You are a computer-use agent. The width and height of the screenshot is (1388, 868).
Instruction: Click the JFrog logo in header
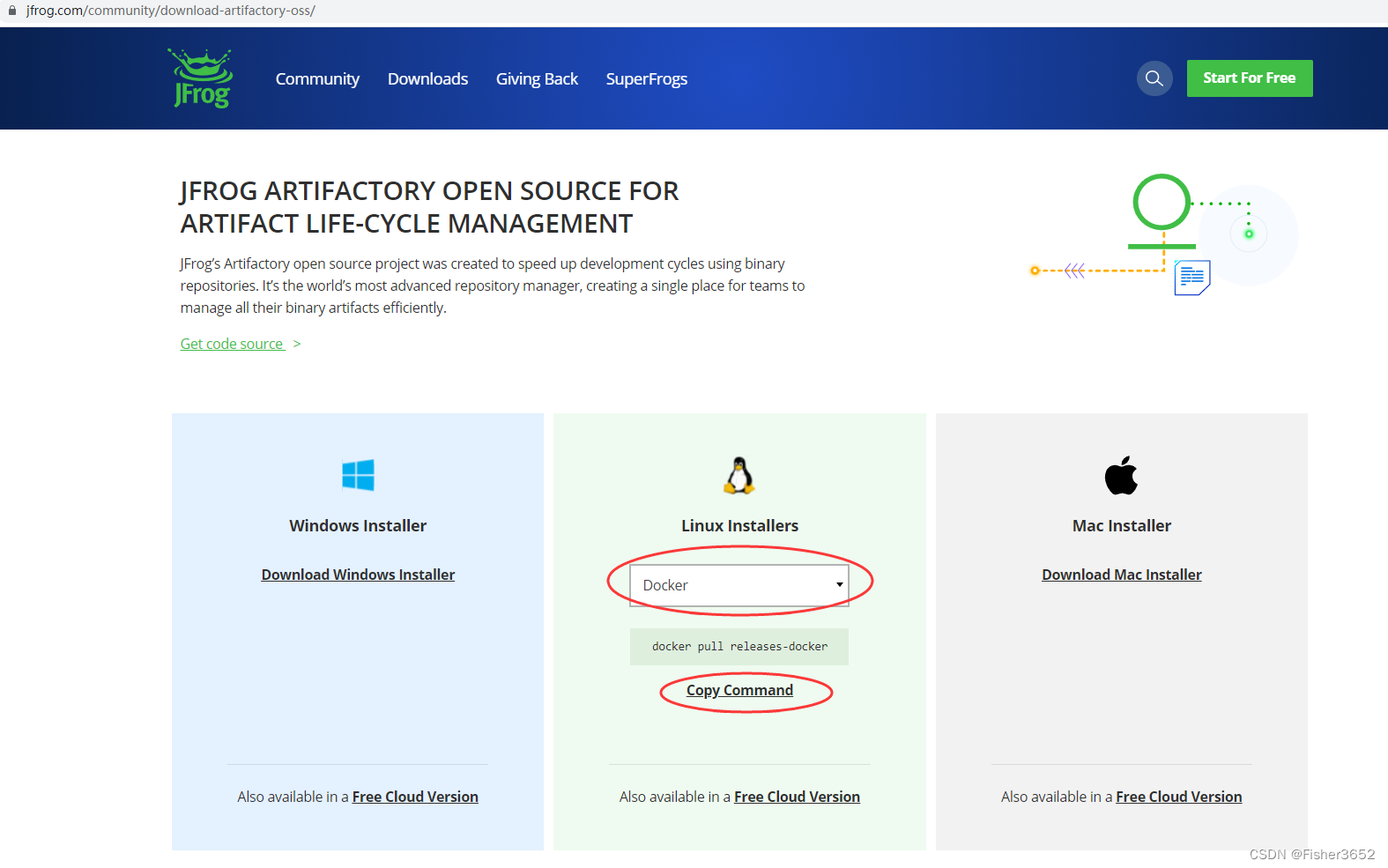pyautogui.click(x=201, y=78)
